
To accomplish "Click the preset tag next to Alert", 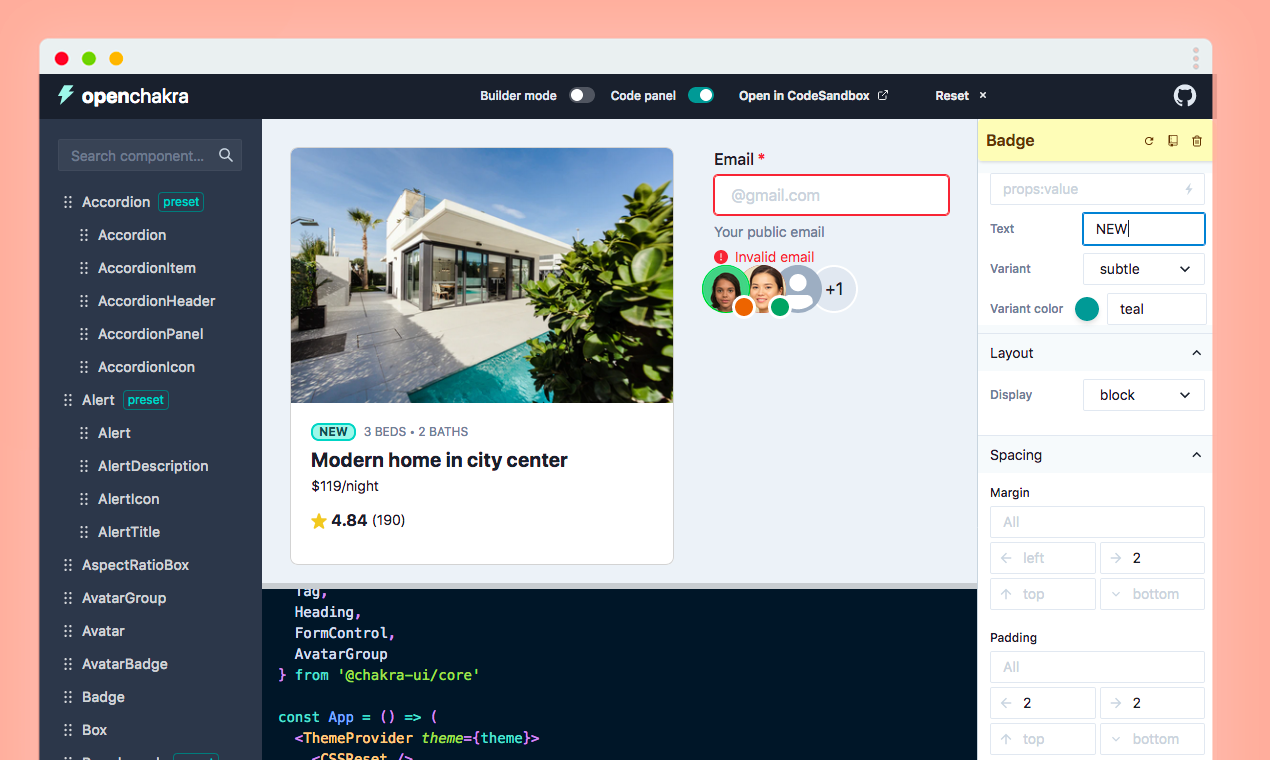I will pos(145,399).
